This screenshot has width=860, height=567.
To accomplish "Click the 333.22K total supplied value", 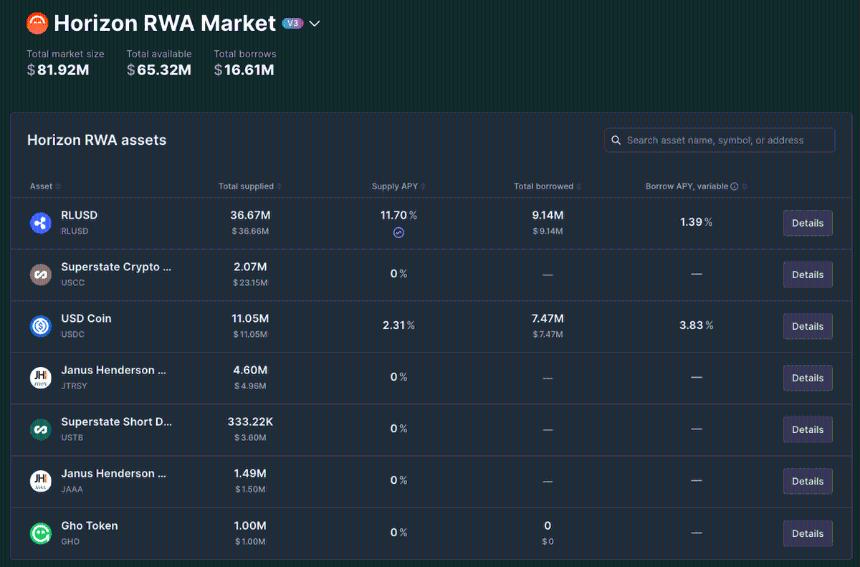I will [250, 422].
